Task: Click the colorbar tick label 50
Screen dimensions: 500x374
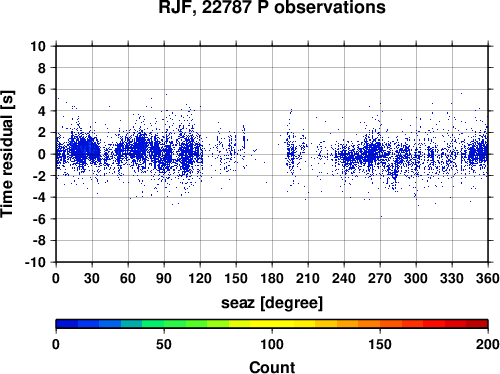Action: (164, 344)
